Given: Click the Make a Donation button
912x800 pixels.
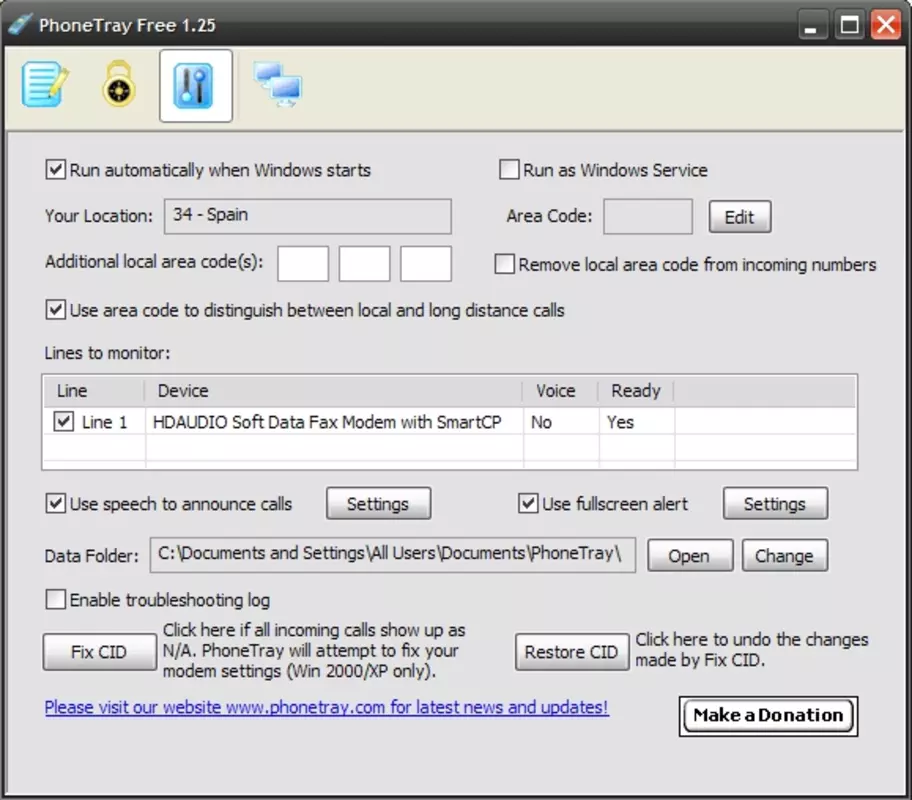Looking at the screenshot, I should click(768, 716).
